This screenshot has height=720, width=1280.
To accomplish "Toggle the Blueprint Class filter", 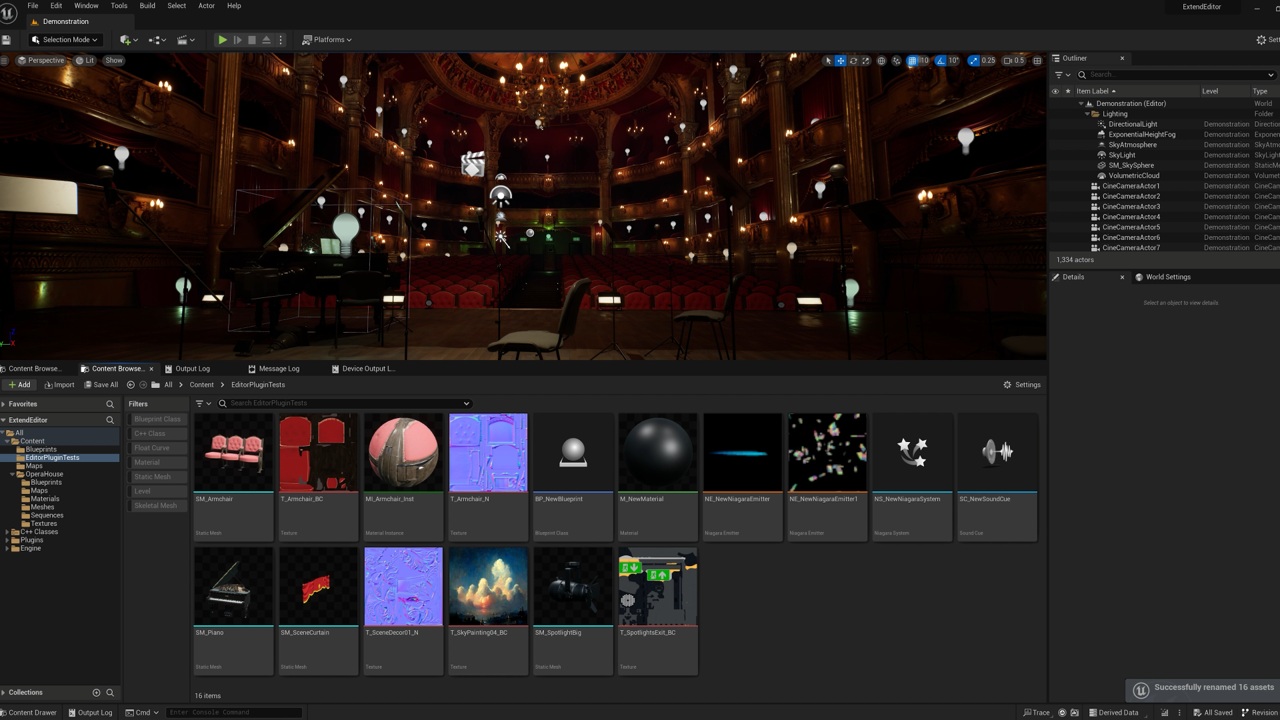I will tap(157, 419).
